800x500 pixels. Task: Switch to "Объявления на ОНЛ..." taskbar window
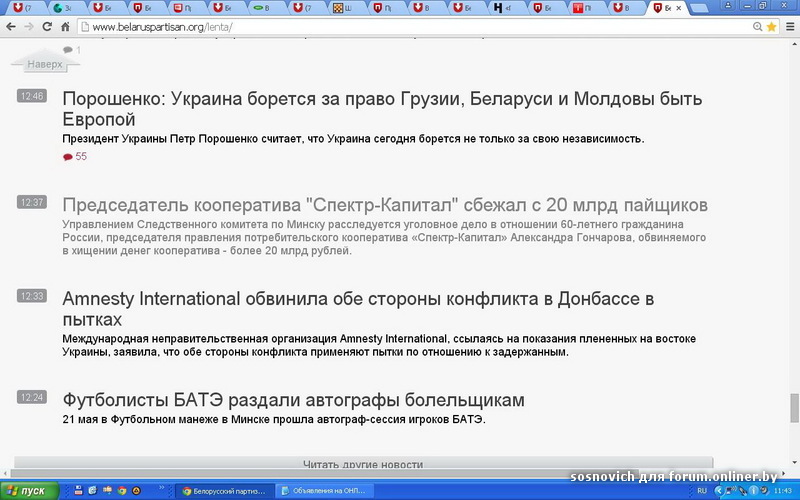[x=324, y=491]
